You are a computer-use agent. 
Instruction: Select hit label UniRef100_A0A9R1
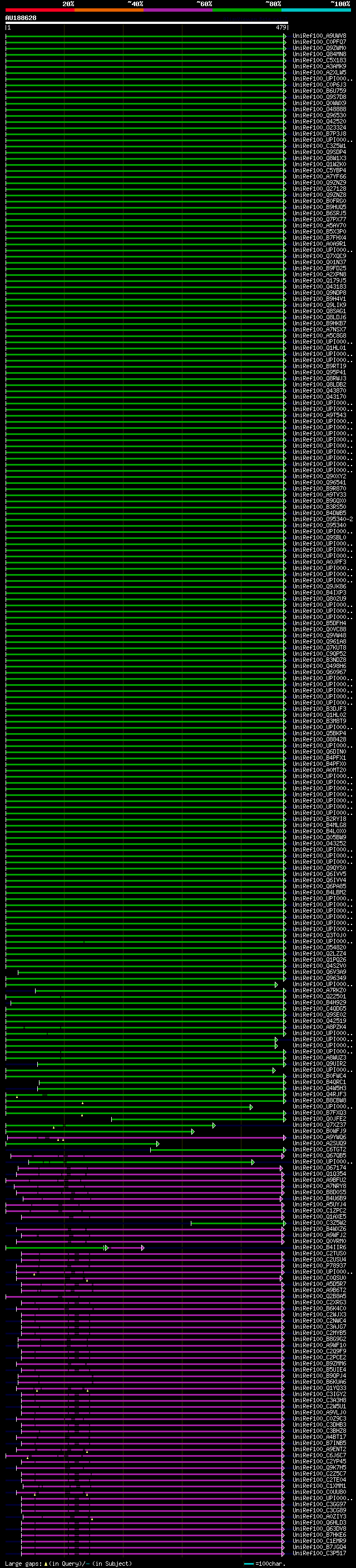pos(319,244)
